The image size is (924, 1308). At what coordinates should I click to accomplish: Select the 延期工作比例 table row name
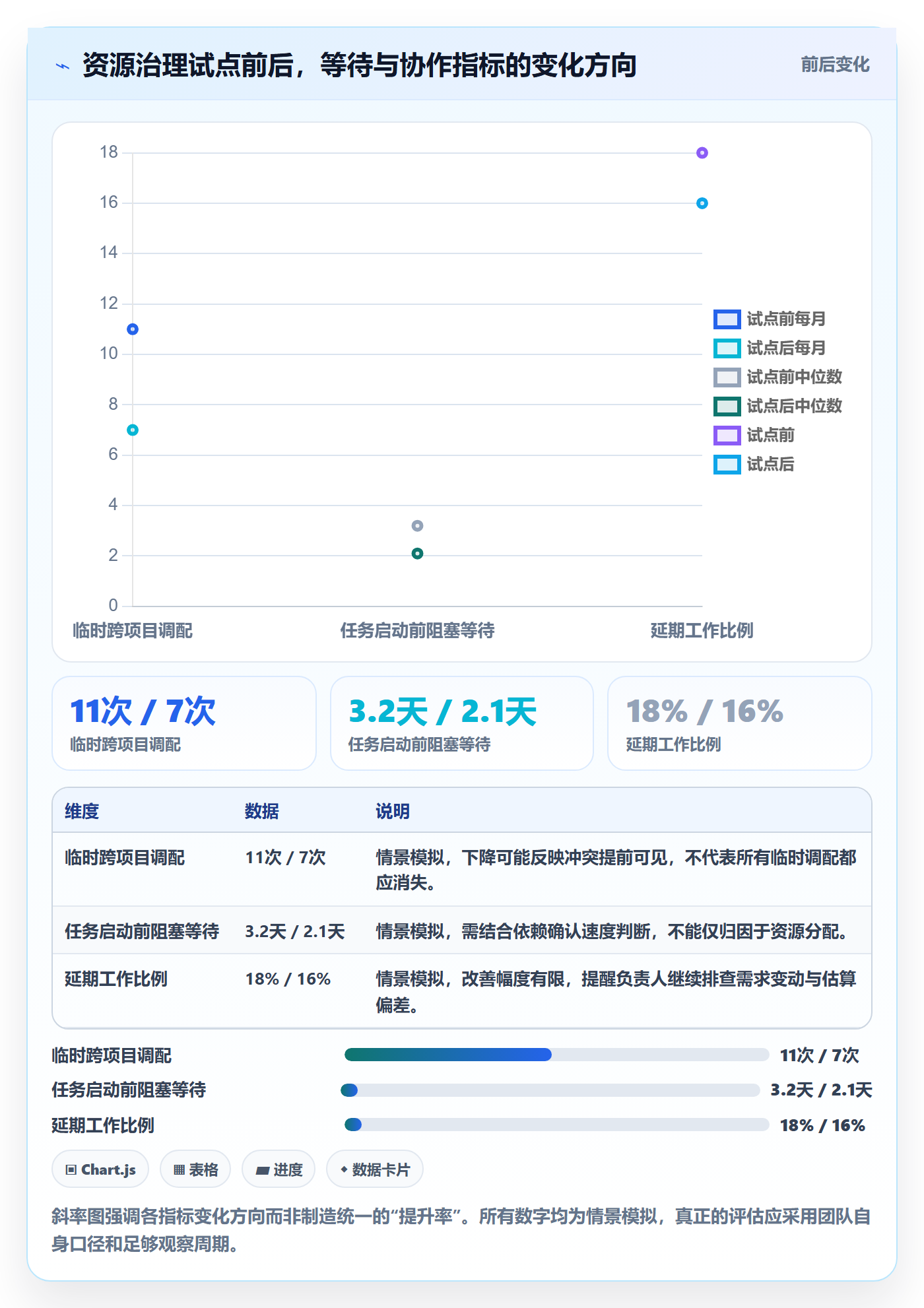pos(116,979)
